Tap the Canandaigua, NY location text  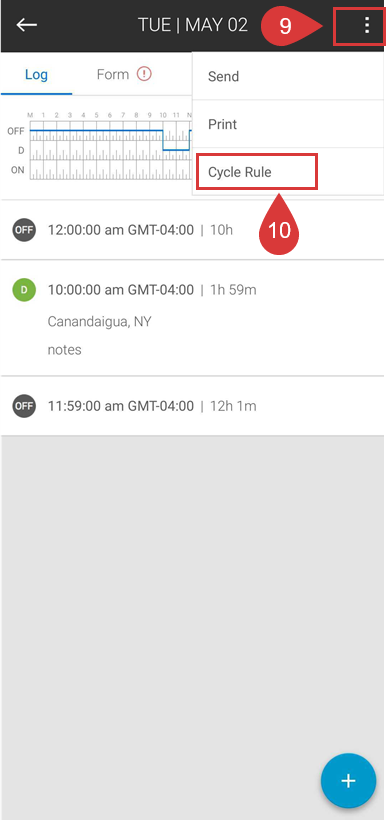pos(99,322)
